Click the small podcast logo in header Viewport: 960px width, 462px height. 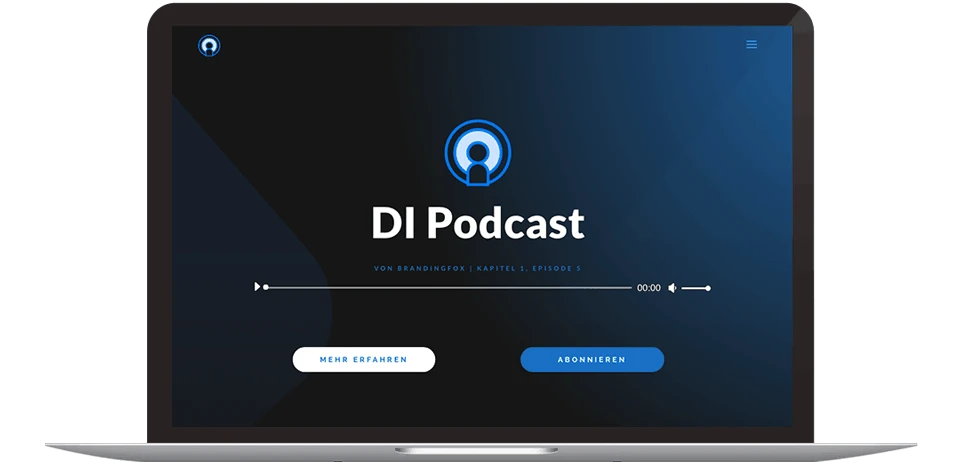209,46
